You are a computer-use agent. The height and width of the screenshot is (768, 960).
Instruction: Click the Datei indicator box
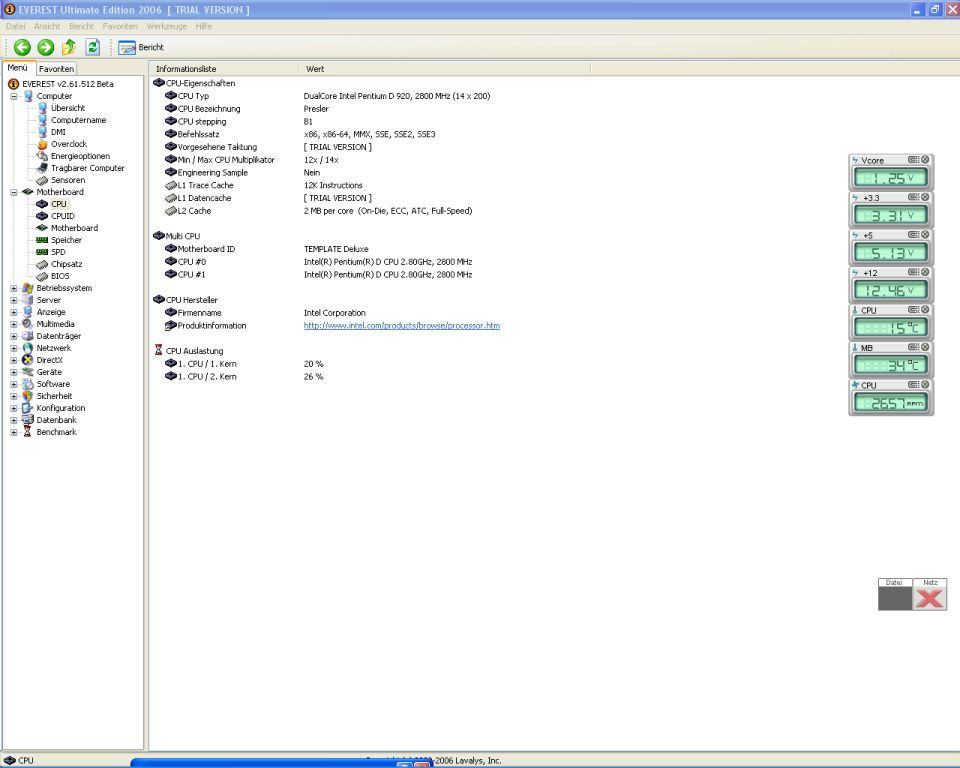894,598
